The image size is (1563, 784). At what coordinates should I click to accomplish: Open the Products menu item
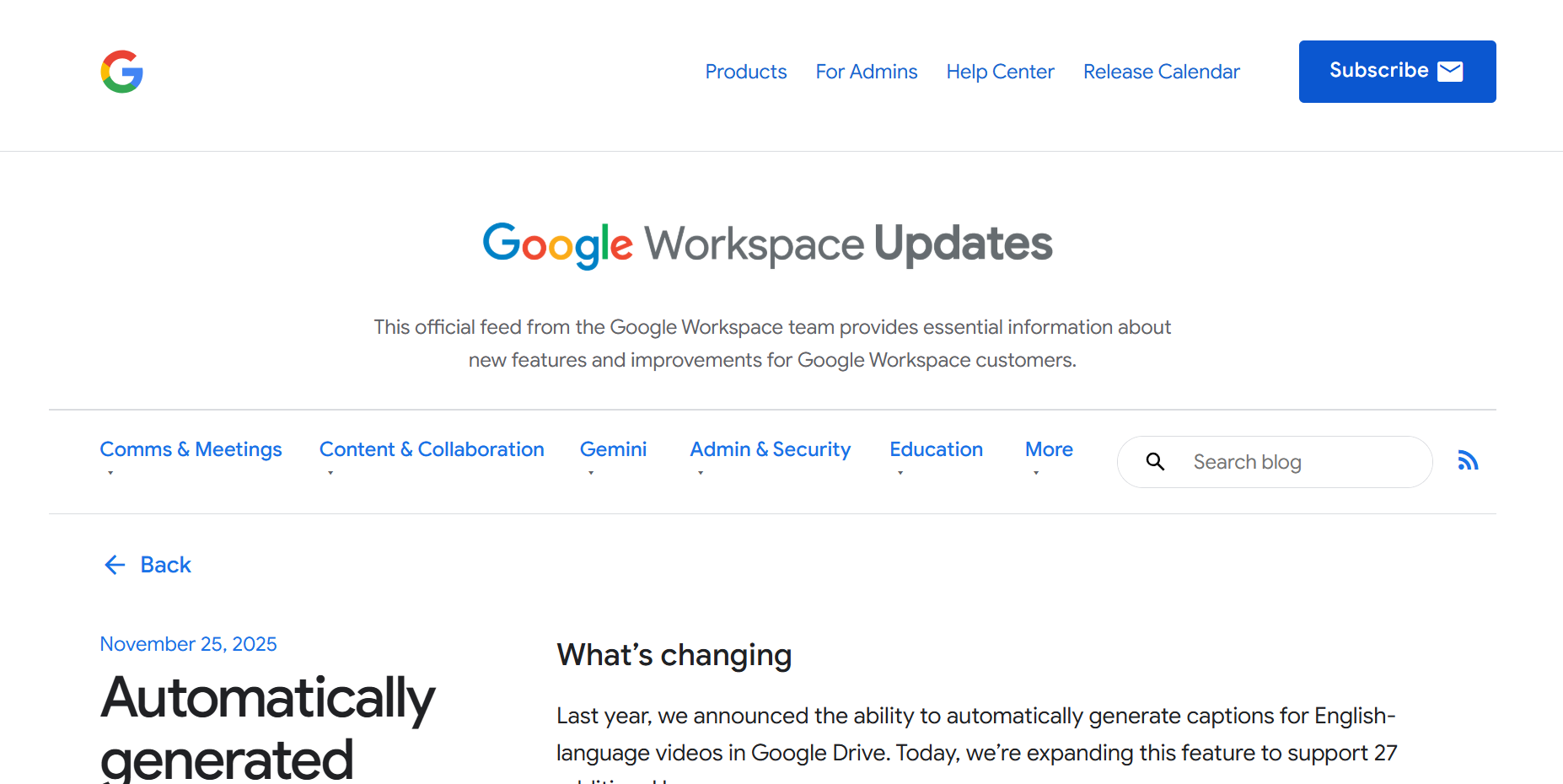746,72
